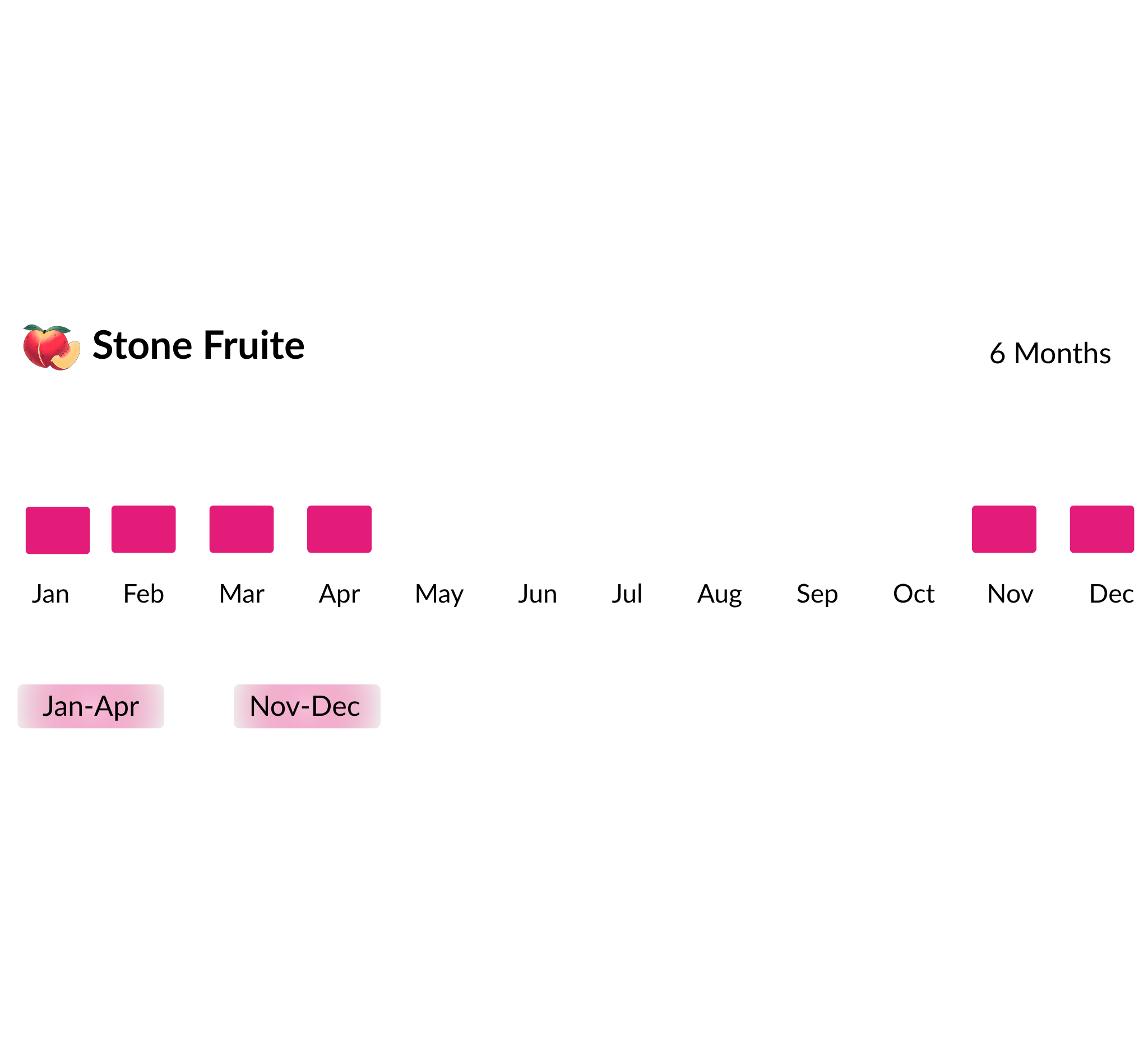The width and height of the screenshot is (1148, 1037).
Task: Click the Jul month label
Action: pos(627,594)
